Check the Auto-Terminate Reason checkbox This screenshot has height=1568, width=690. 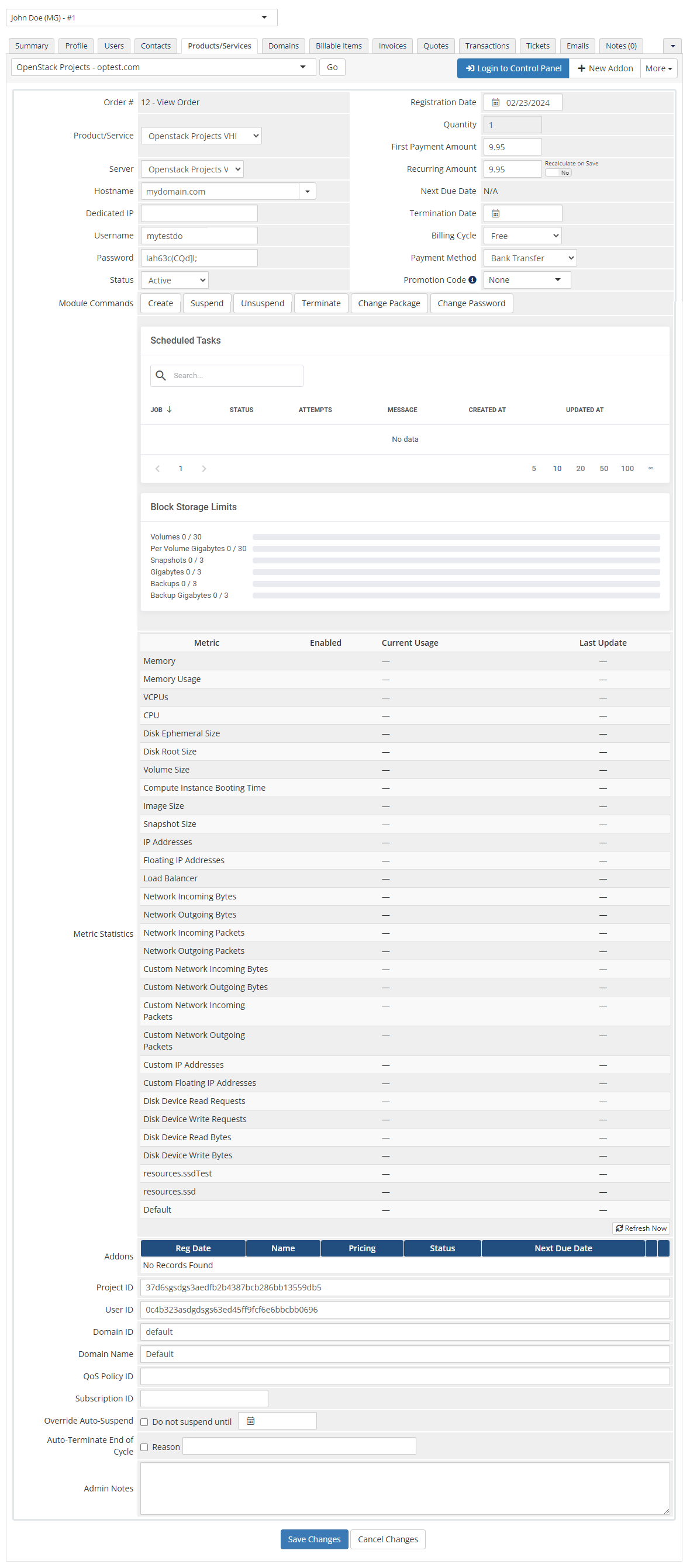point(144,1448)
